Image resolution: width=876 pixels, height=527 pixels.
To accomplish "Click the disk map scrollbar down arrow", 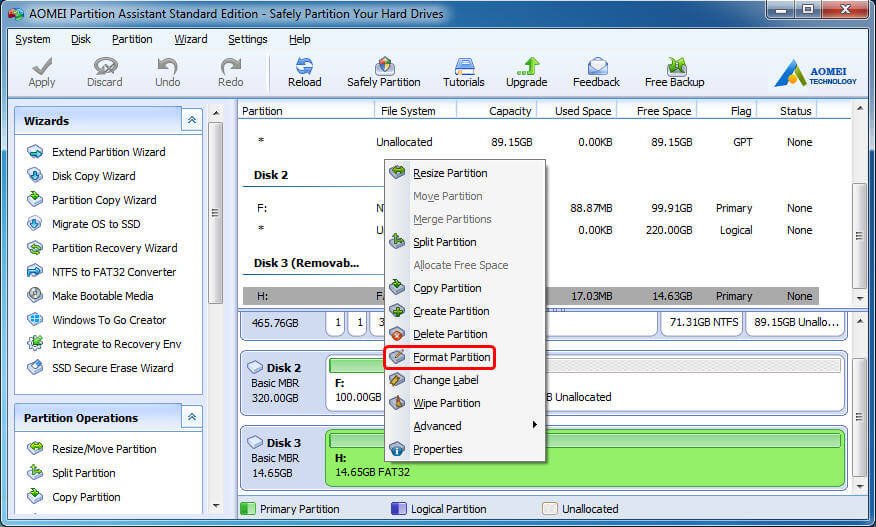I will [860, 487].
